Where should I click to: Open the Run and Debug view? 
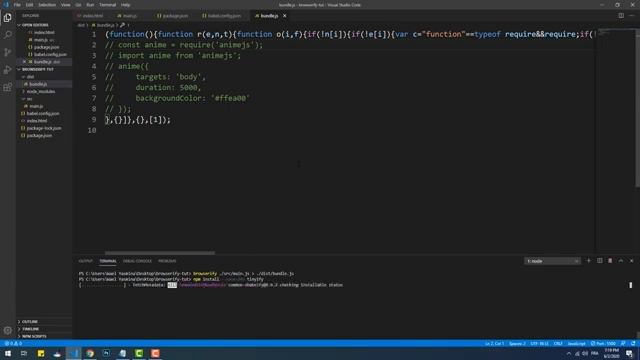tap(7, 70)
